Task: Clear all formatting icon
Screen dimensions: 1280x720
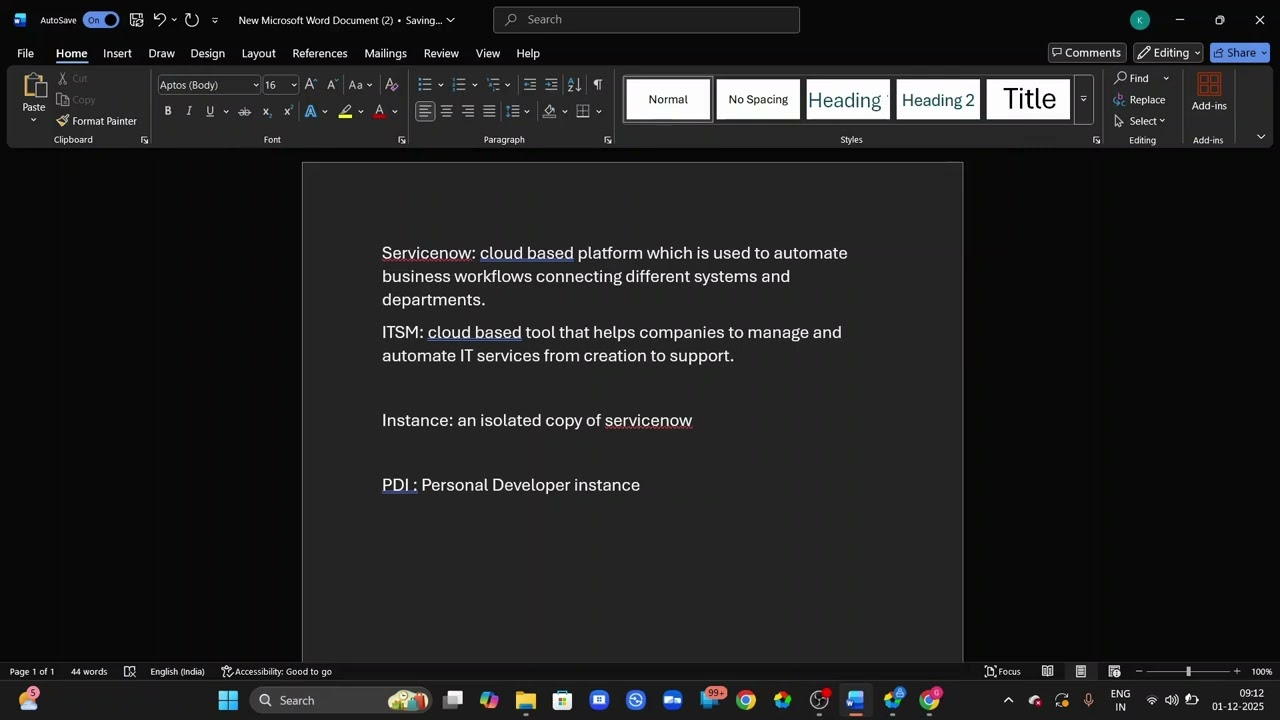Action: (392, 85)
